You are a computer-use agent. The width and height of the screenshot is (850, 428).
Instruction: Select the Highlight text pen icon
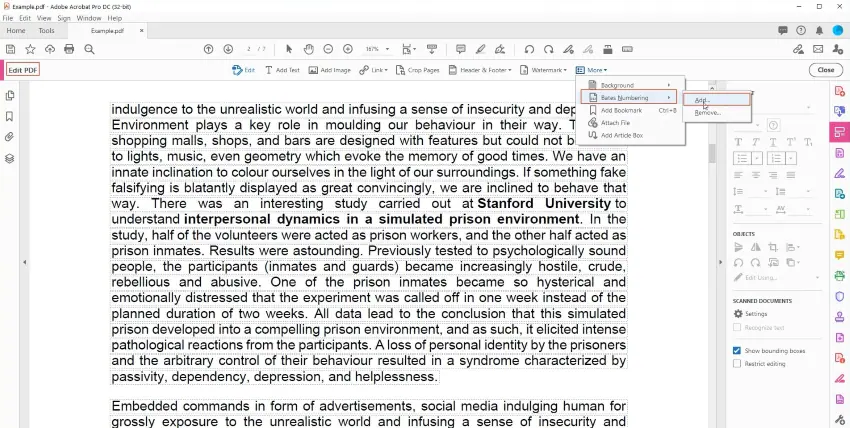tap(480, 49)
